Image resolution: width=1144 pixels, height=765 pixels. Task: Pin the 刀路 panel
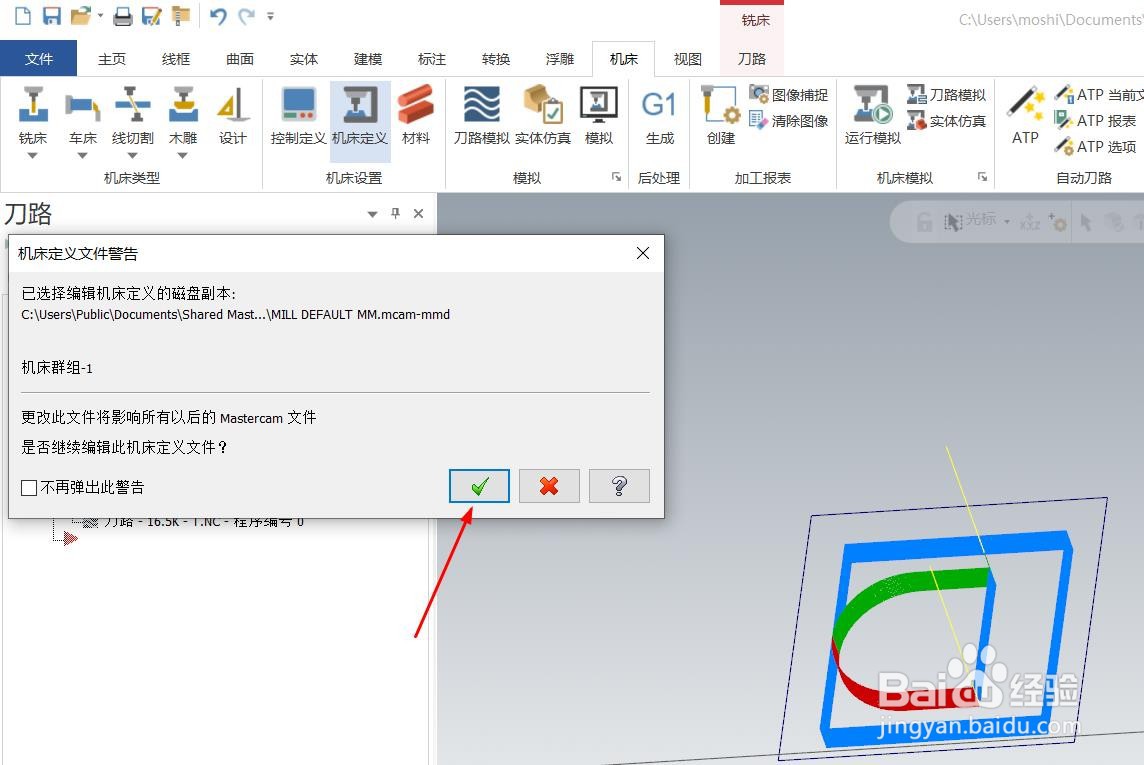pos(397,213)
